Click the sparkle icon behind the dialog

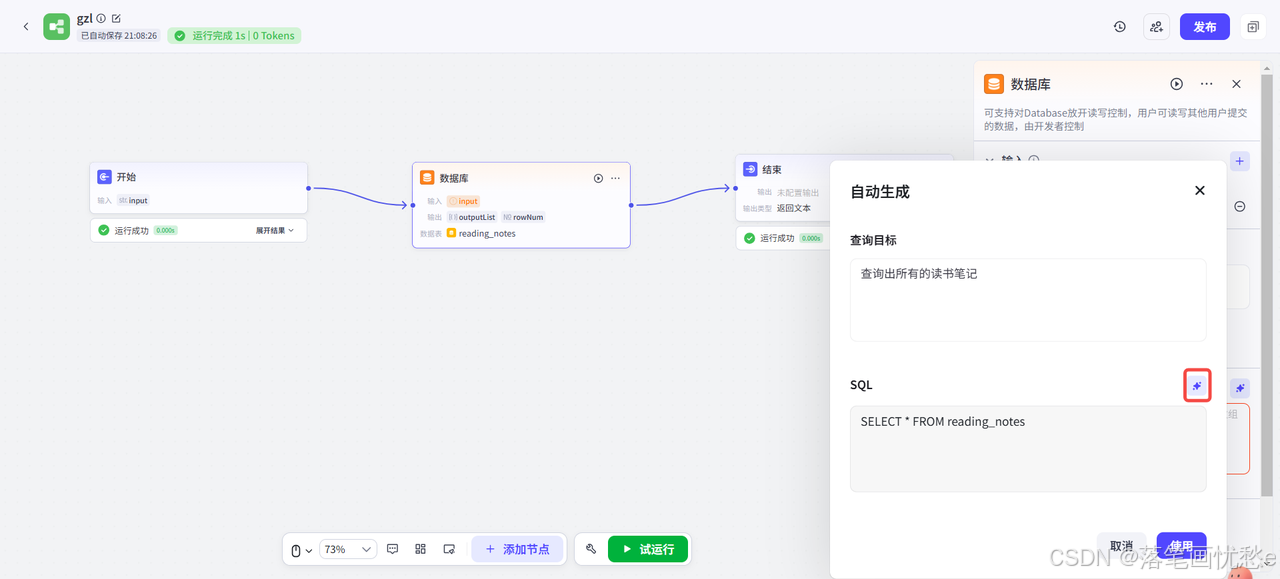[1240, 388]
